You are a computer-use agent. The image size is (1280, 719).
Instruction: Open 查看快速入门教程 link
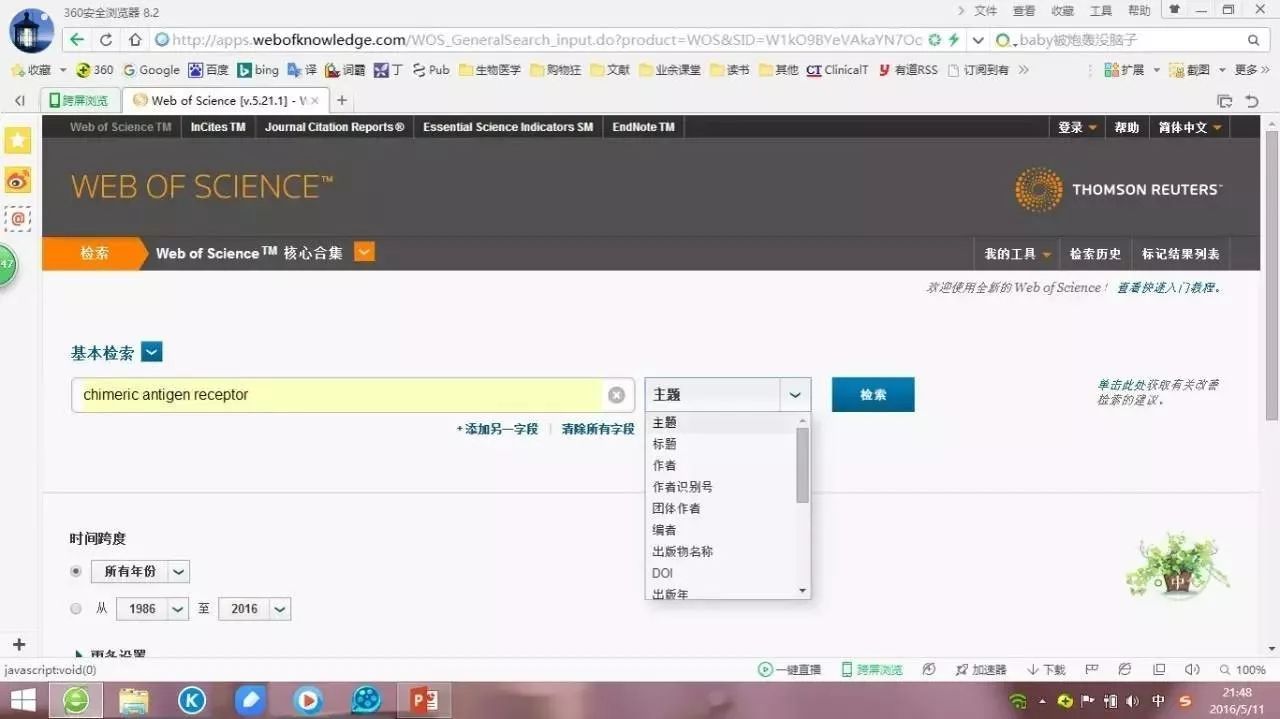(1168, 288)
